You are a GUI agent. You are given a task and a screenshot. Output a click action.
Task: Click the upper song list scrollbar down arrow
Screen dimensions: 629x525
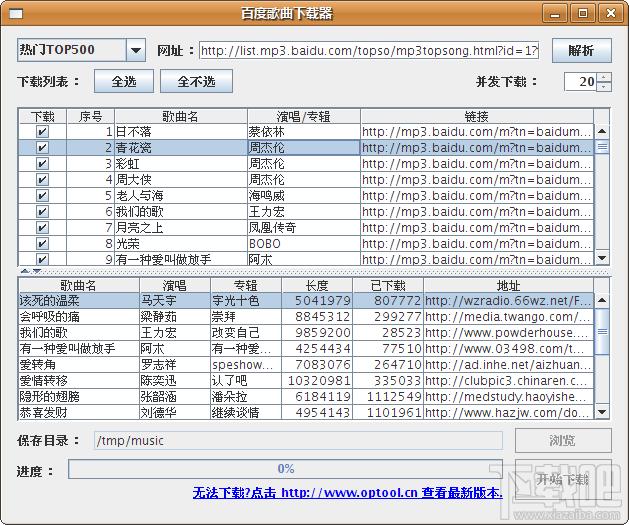pyautogui.click(x=602, y=258)
